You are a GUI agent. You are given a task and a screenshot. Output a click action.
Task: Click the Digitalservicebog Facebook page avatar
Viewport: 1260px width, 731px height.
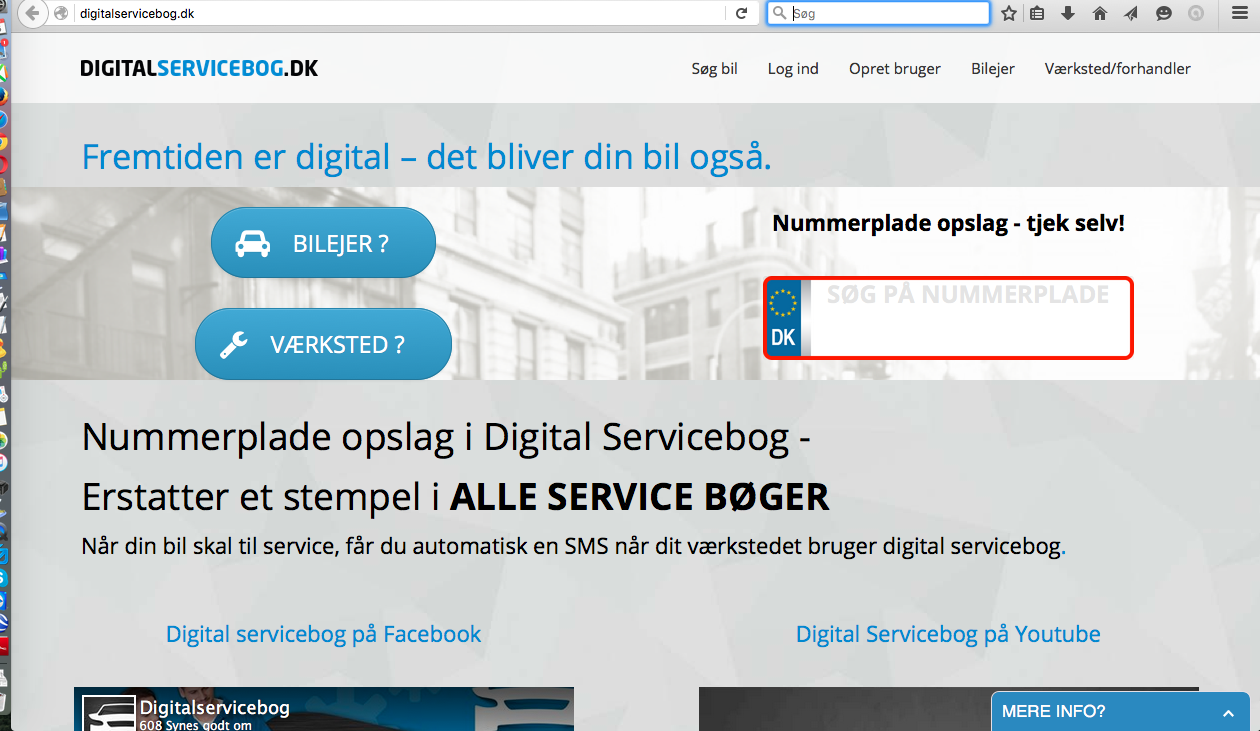(107, 712)
